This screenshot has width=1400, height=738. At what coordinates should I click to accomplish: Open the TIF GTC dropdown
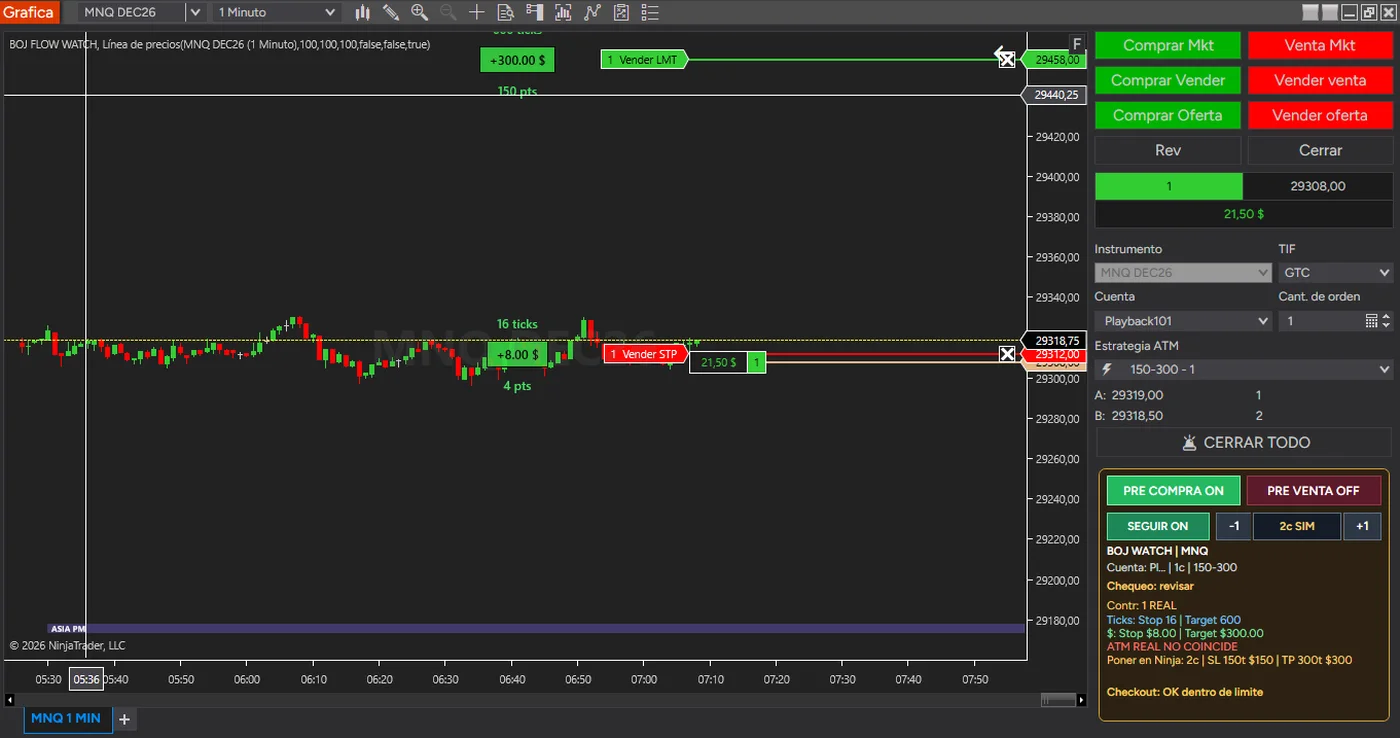pos(1335,272)
